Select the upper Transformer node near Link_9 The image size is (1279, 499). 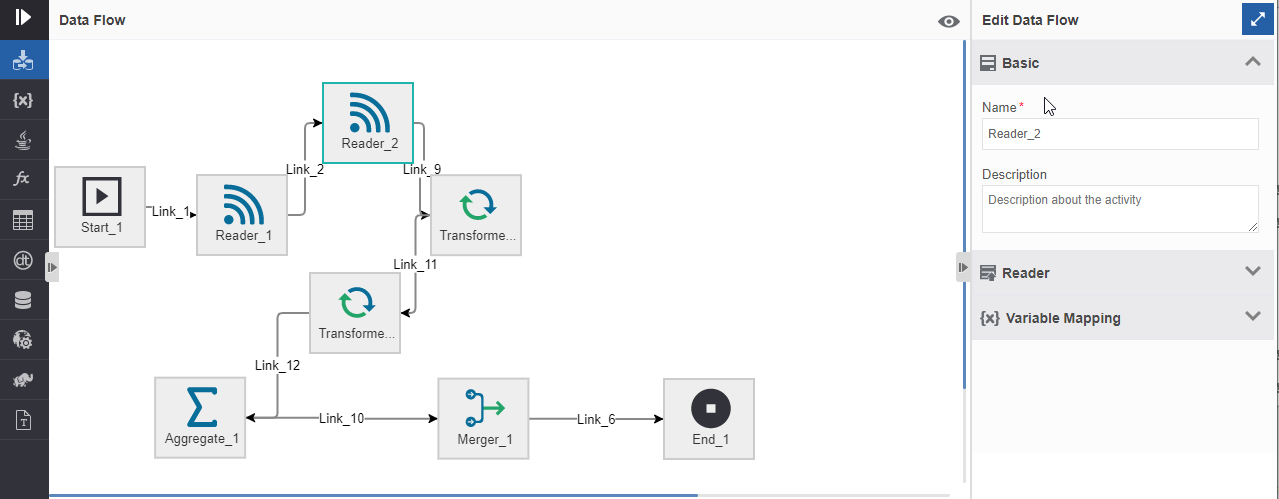[476, 215]
